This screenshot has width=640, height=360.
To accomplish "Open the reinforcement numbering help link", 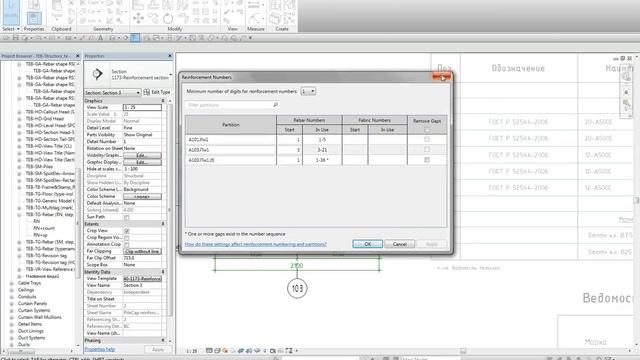I will point(256,244).
